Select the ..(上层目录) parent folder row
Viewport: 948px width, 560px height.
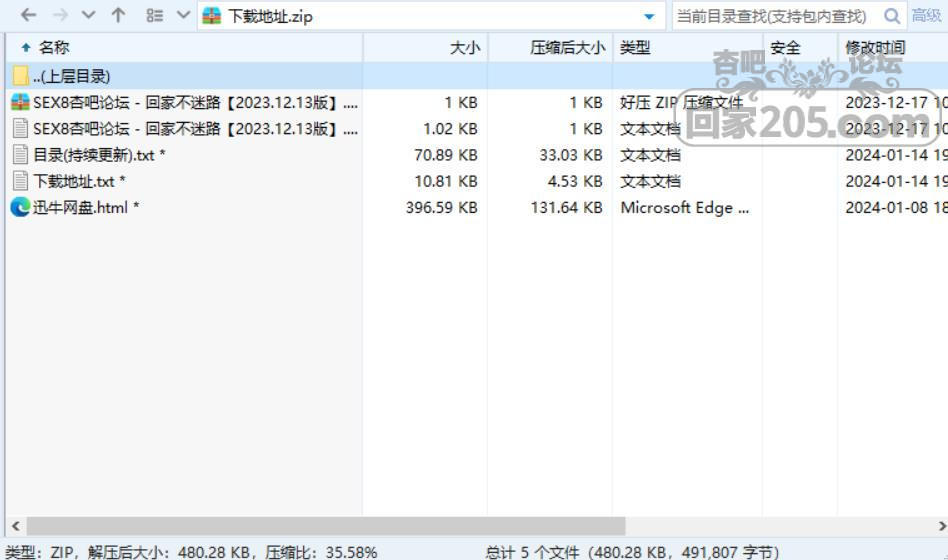pyautogui.click(x=476, y=76)
